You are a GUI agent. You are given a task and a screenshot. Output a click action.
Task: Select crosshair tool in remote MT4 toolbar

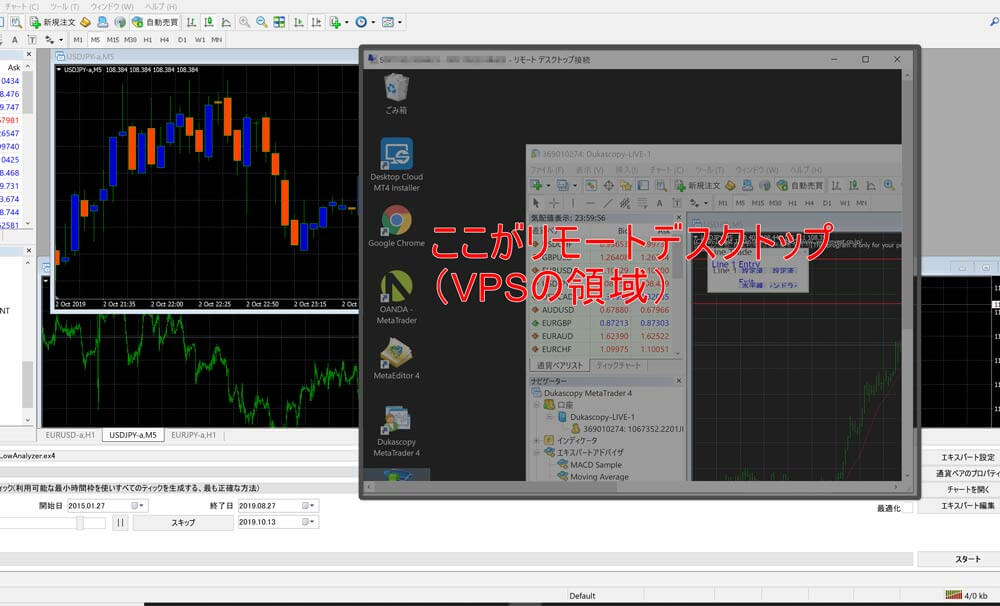554,203
